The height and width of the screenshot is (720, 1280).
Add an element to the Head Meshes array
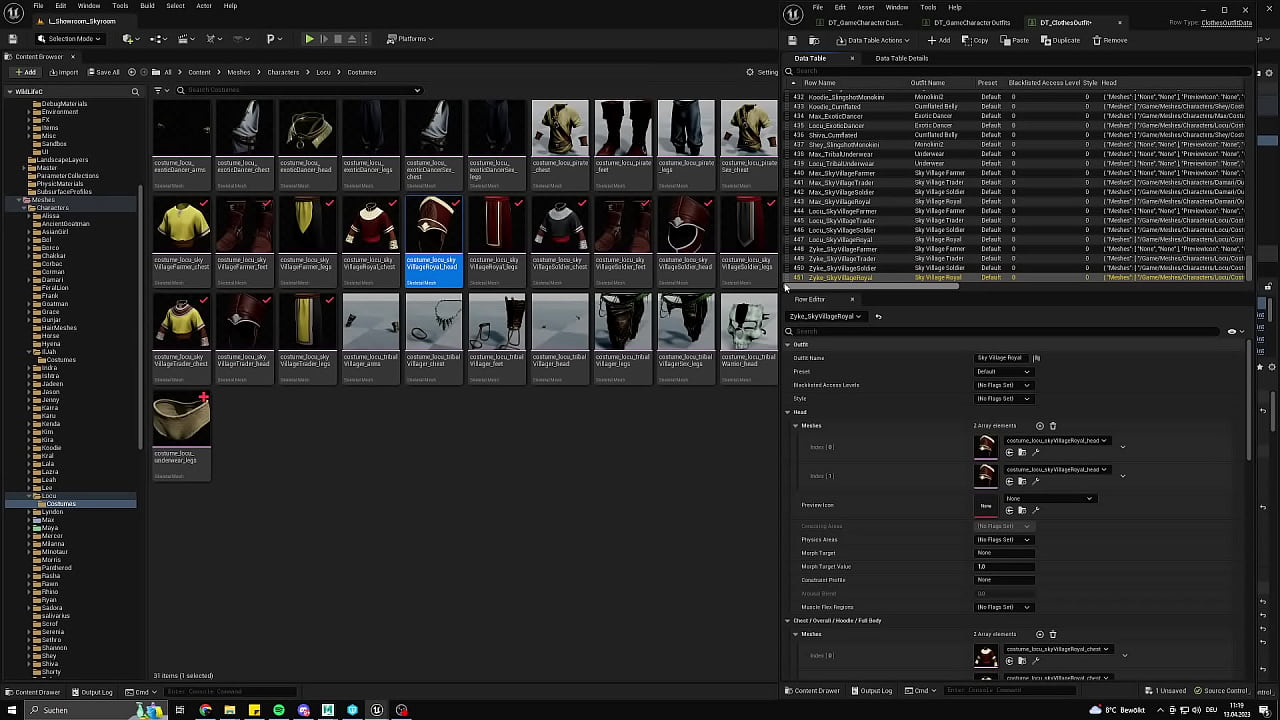click(x=1040, y=426)
